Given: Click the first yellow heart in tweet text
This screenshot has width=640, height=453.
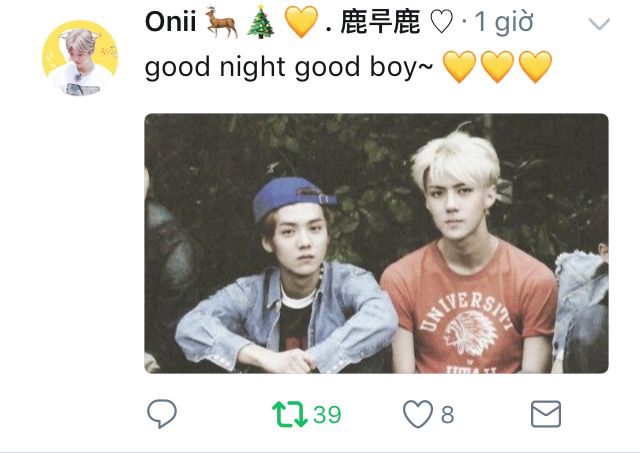Looking at the screenshot, I should click(x=459, y=67).
